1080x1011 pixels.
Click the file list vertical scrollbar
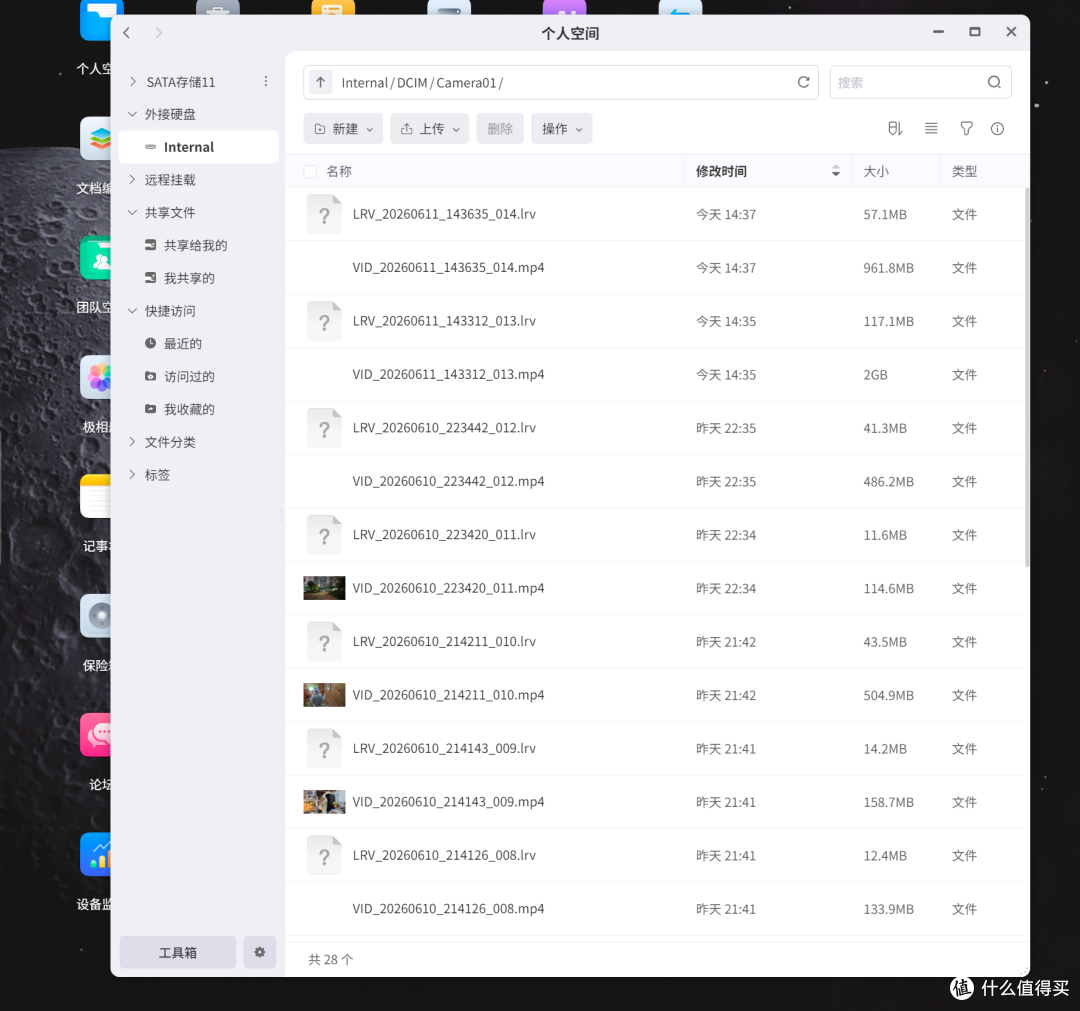(1027, 377)
